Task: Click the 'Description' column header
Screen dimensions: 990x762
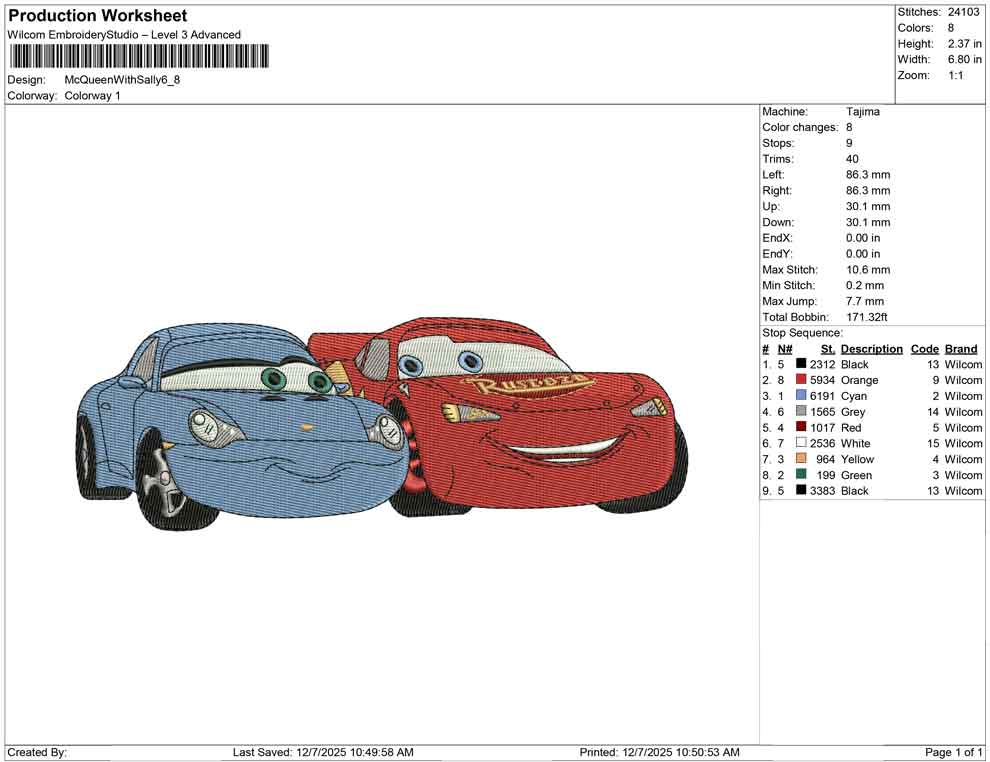Action: pos(871,348)
